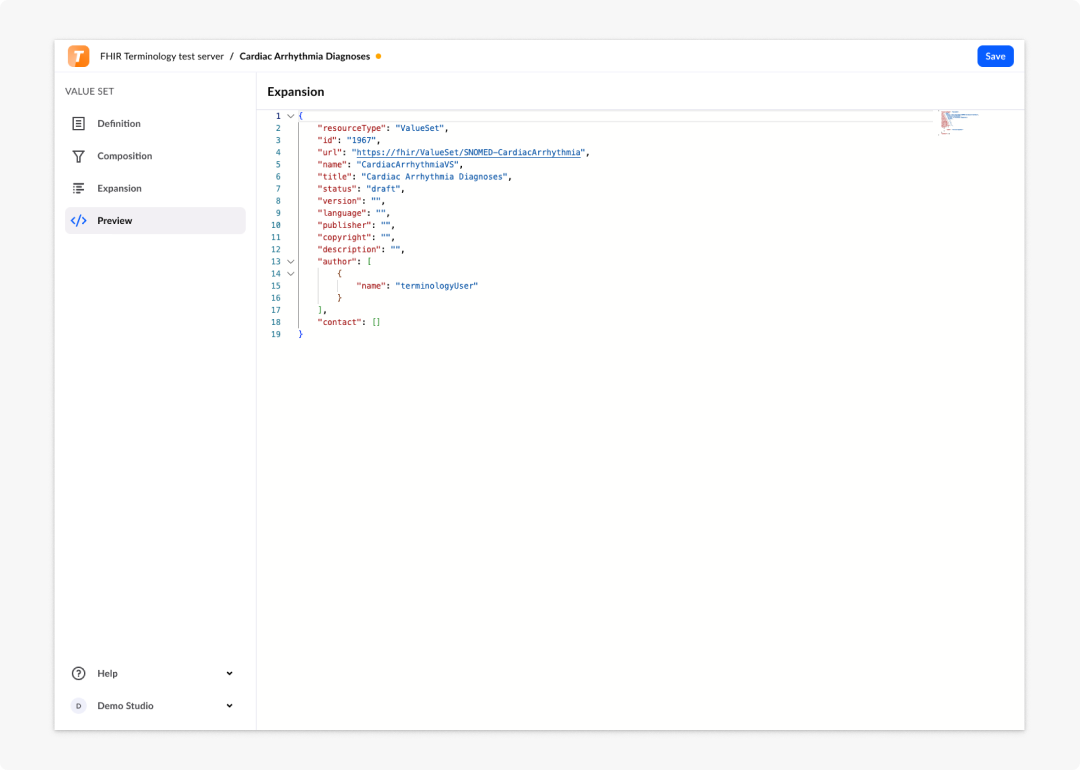Open the SNOMED-CardiacArrhythmia URL link

468,152
